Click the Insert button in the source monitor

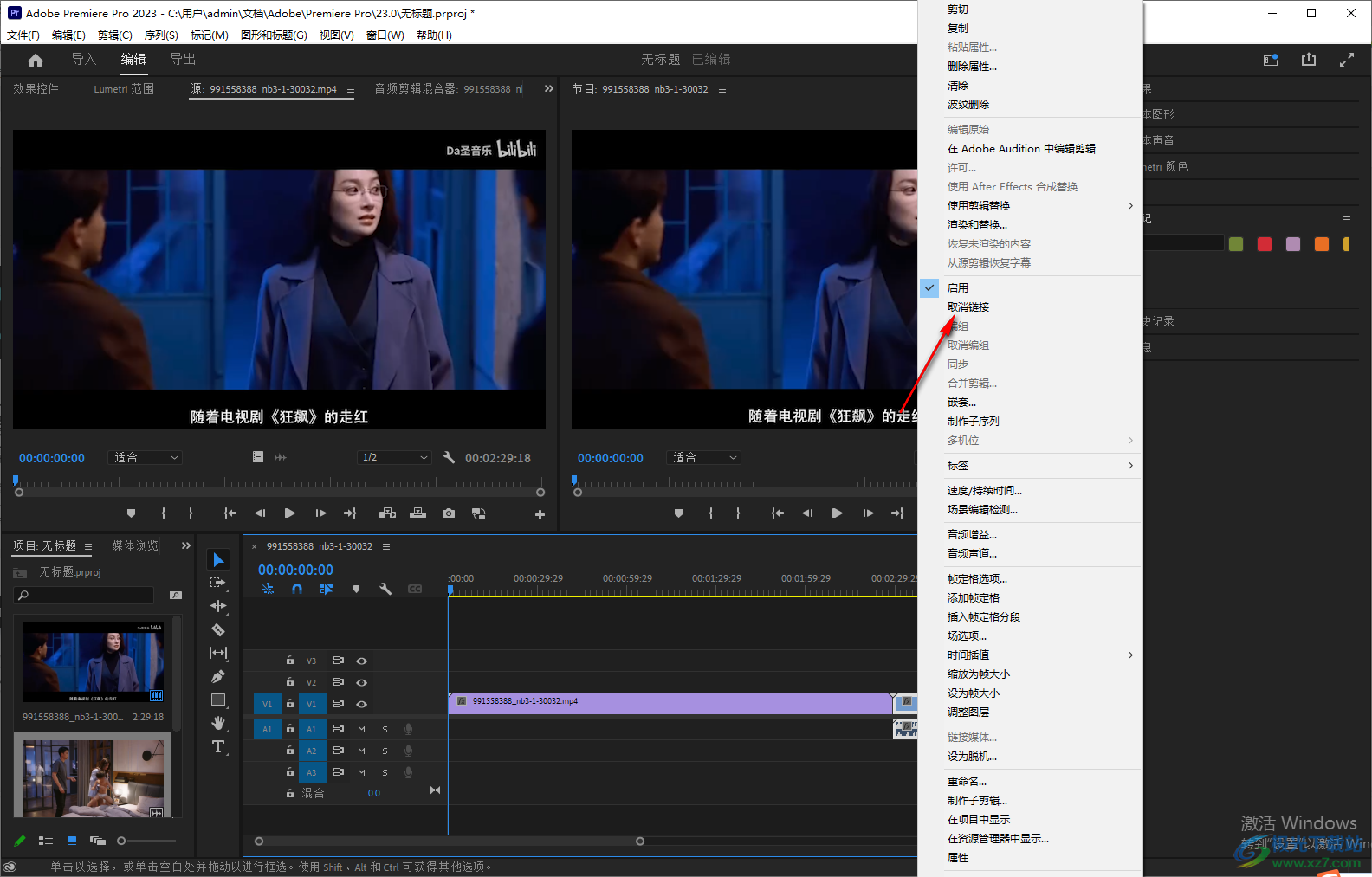pyautogui.click(x=387, y=513)
